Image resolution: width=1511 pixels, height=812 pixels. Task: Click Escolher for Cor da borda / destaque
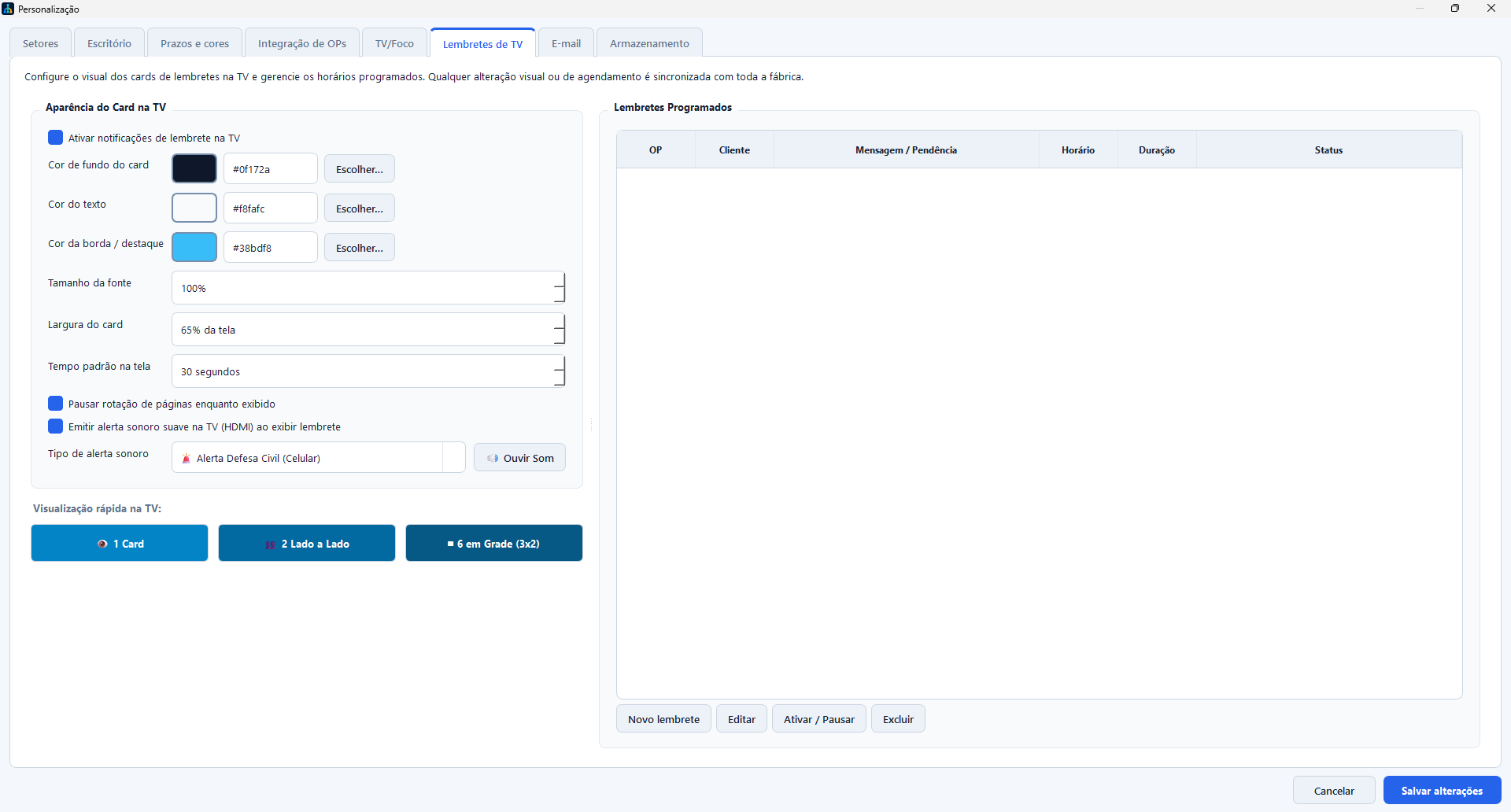(360, 248)
